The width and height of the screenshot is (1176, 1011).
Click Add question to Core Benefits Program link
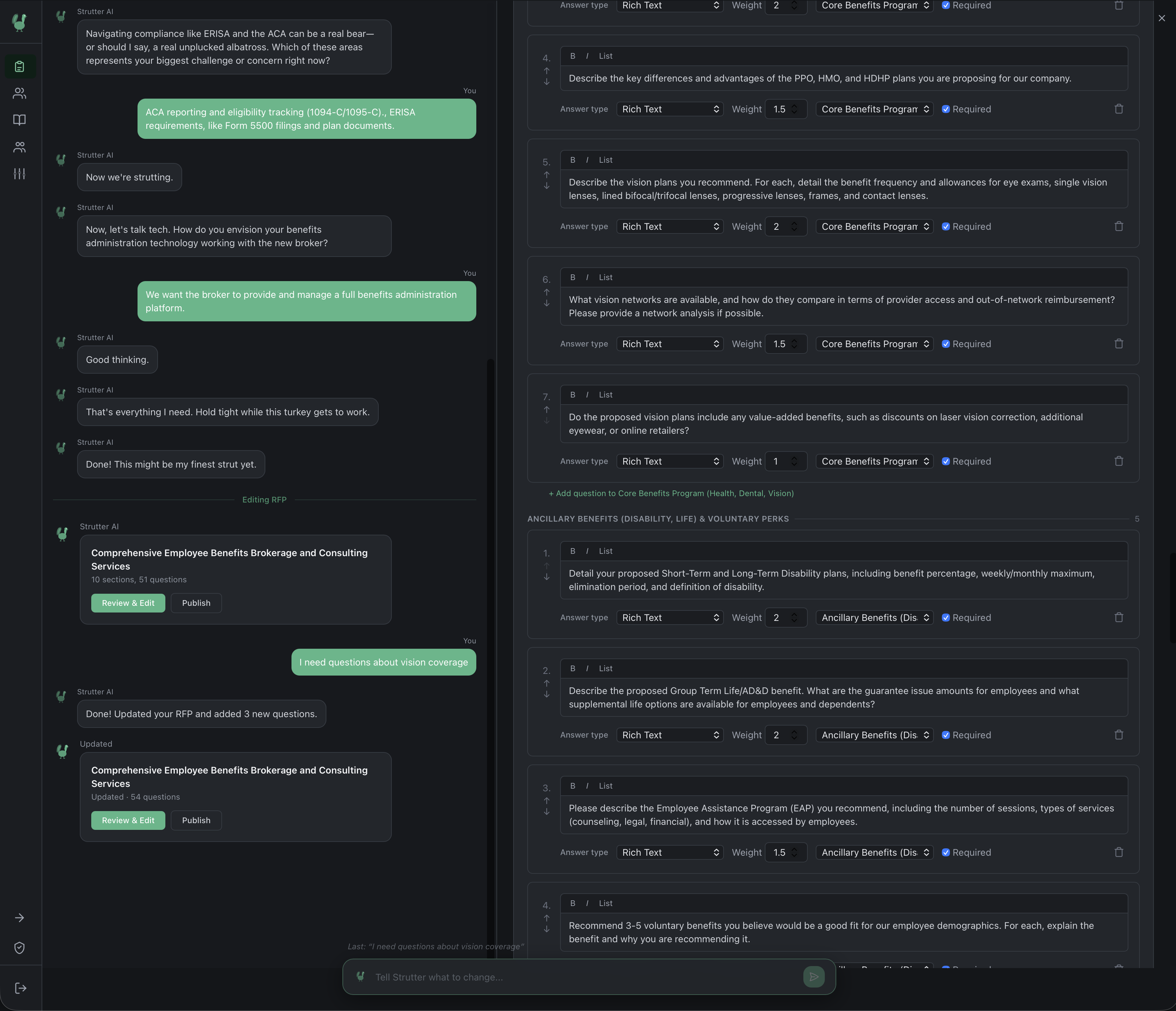pos(671,493)
